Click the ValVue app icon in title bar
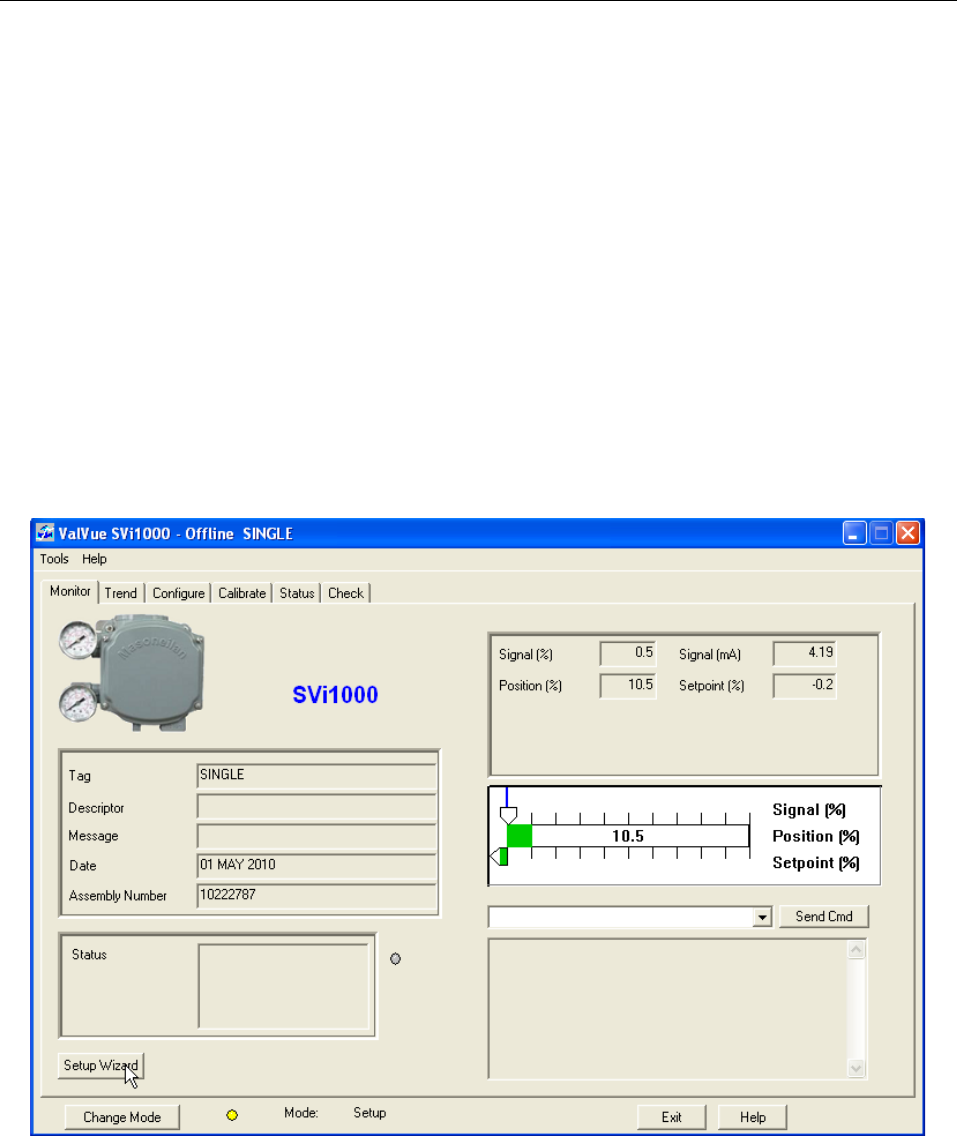The width and height of the screenshot is (957, 1136). [x=45, y=532]
